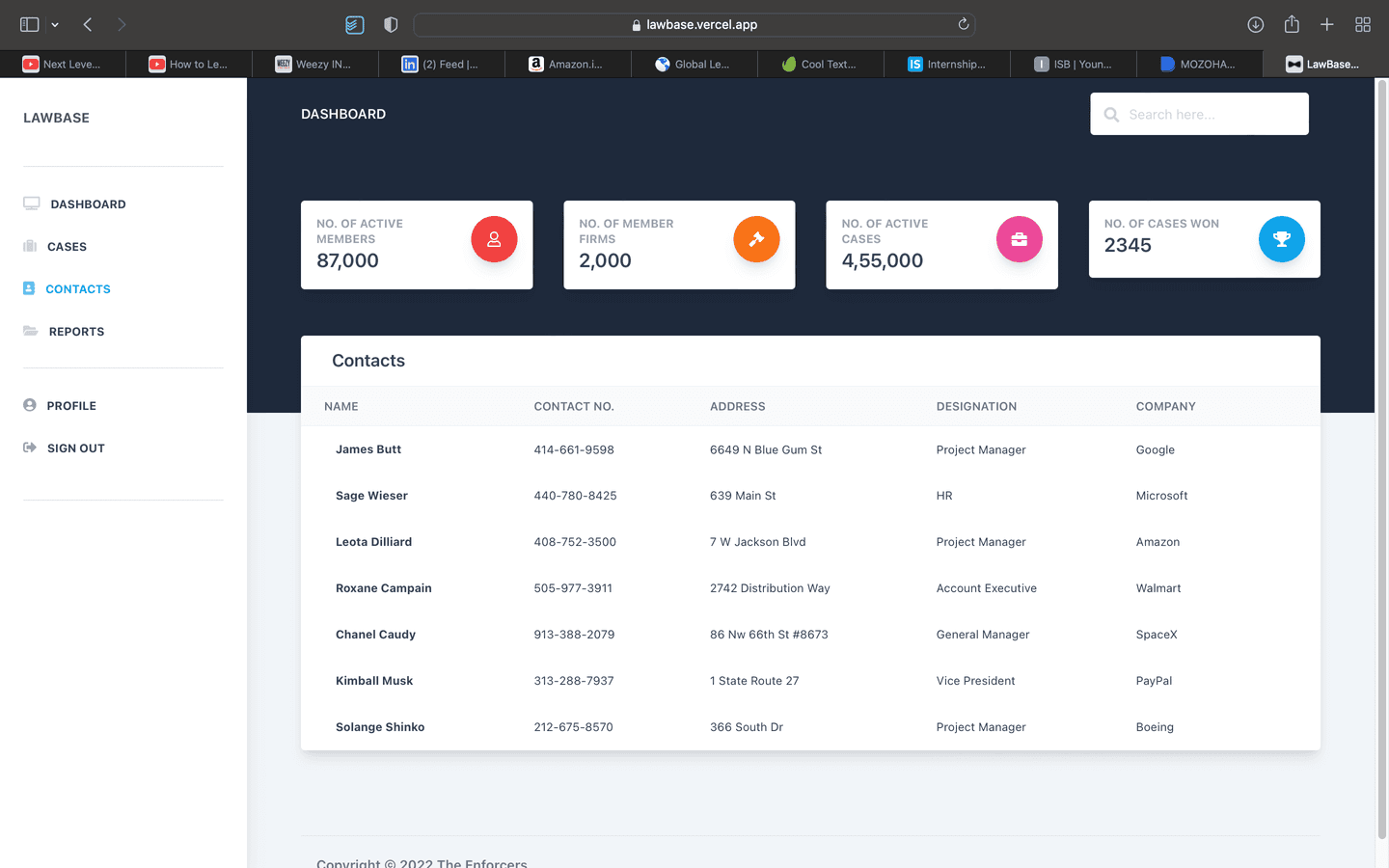Image resolution: width=1389 pixels, height=868 pixels.
Task: Select the LawBase browser tab
Action: point(1325,64)
